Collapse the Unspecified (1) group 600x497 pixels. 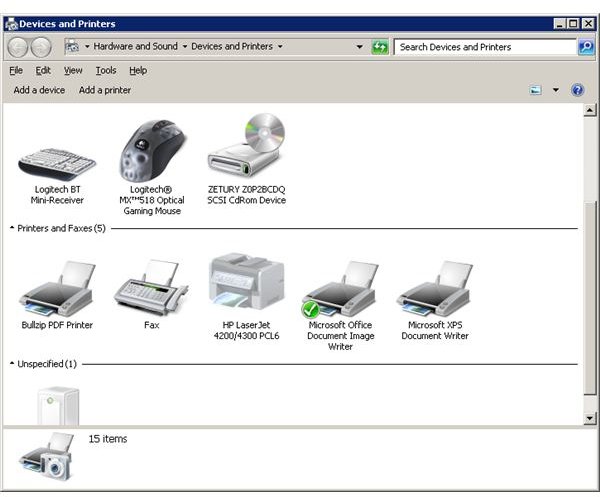pyautogui.click(x=12, y=363)
